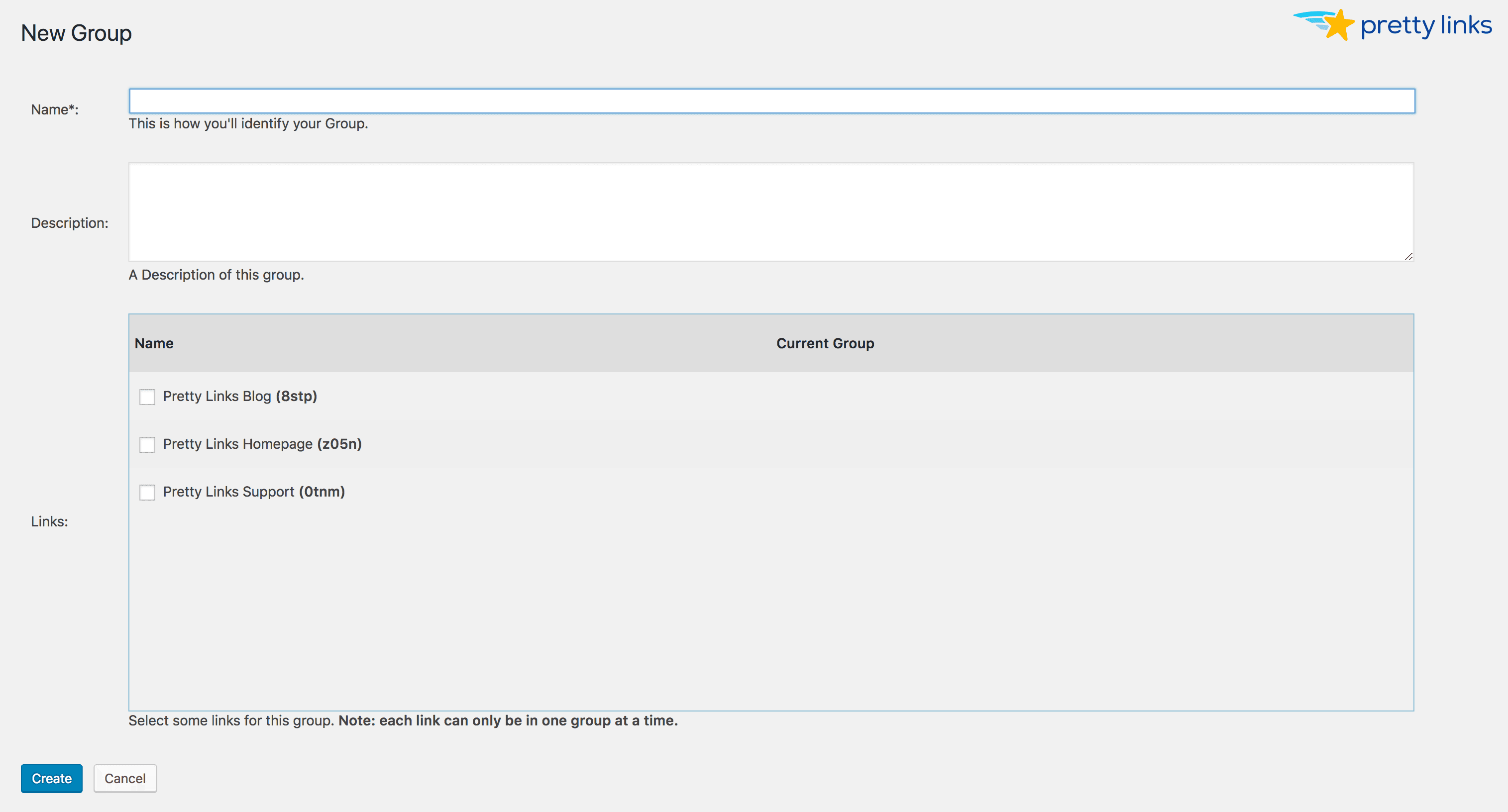Click the New Group page title
This screenshot has width=1508, height=812.
(x=76, y=33)
